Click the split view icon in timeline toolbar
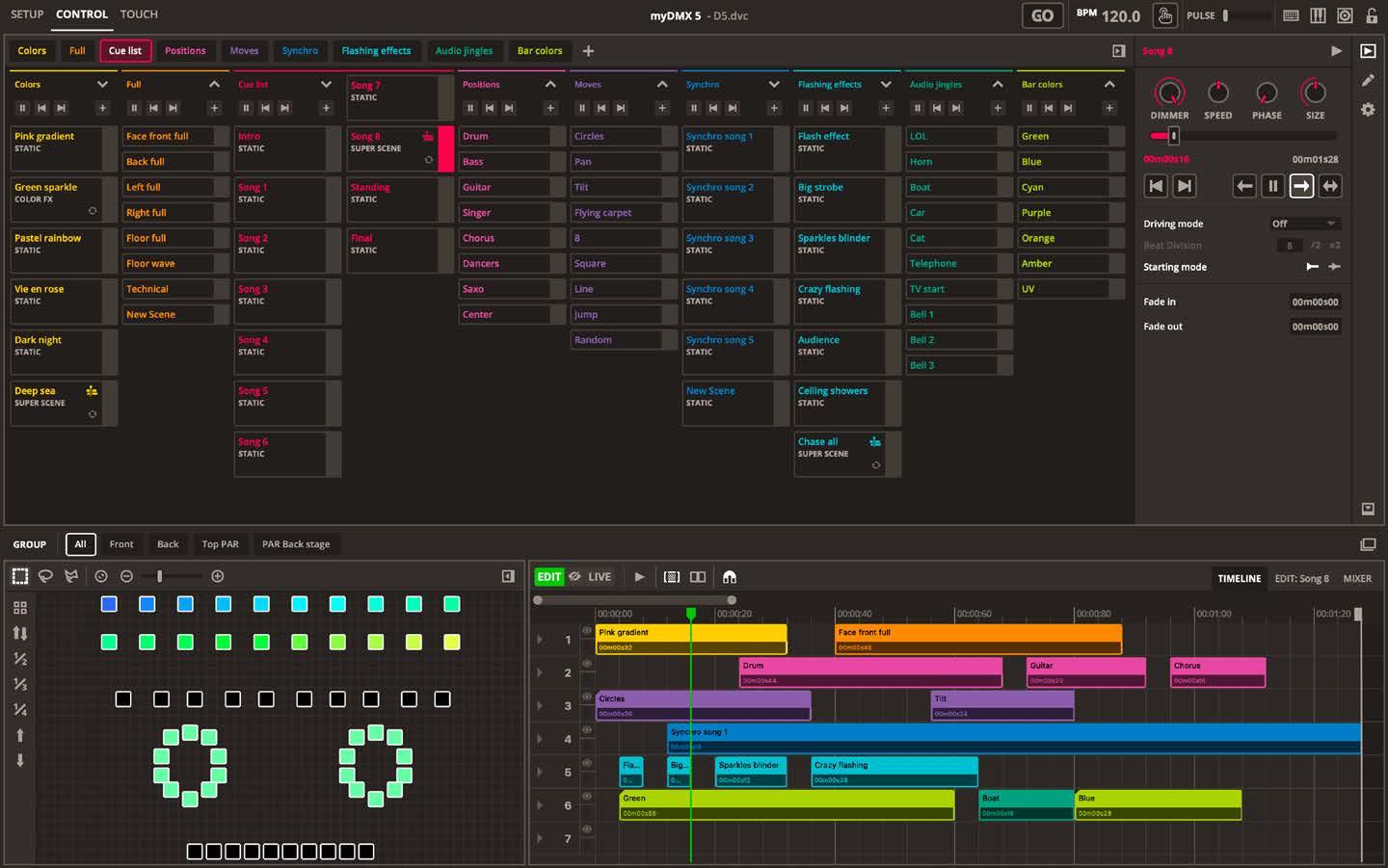The height and width of the screenshot is (868, 1388). coord(698,577)
